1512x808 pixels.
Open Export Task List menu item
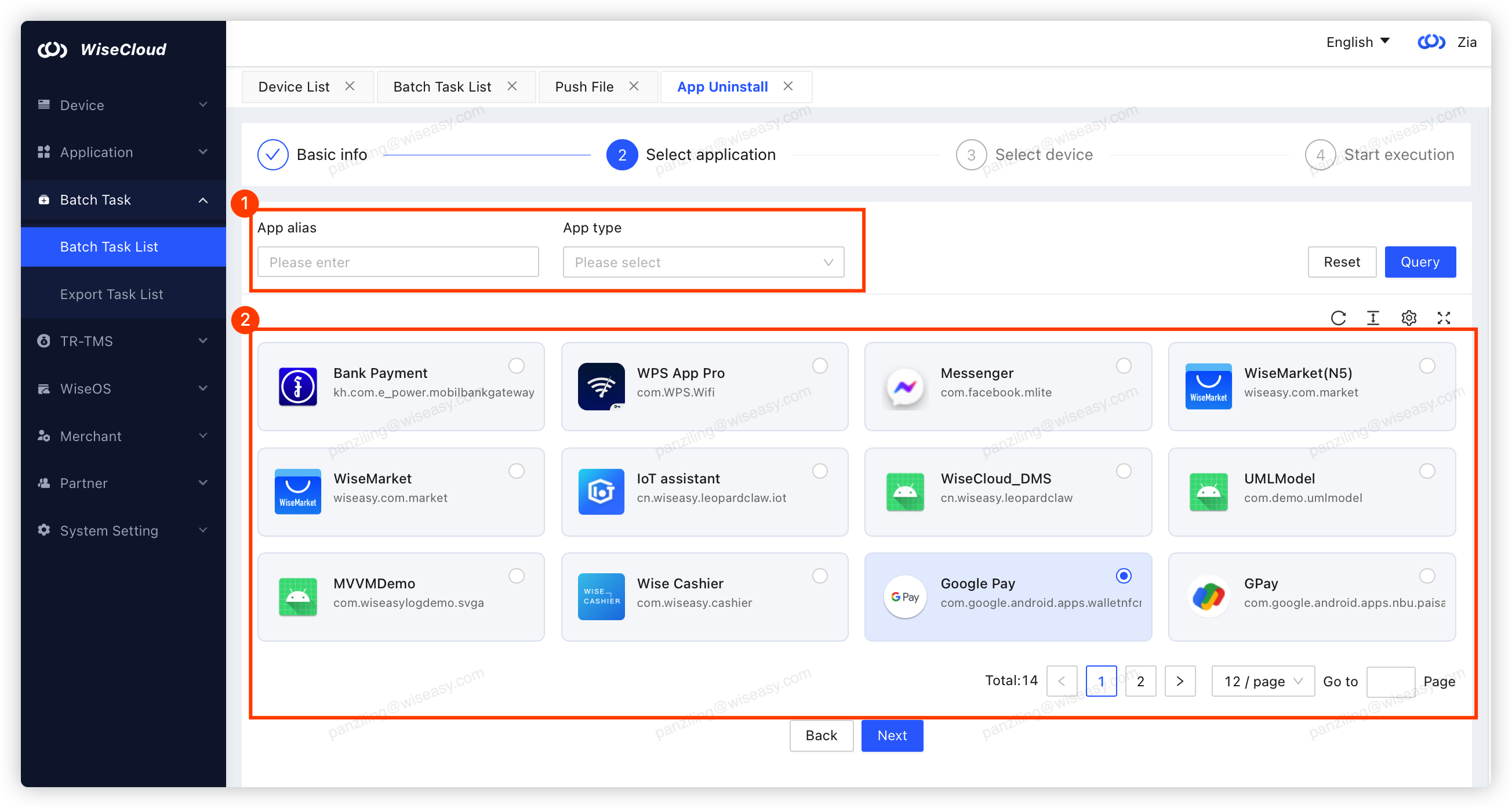[111, 294]
